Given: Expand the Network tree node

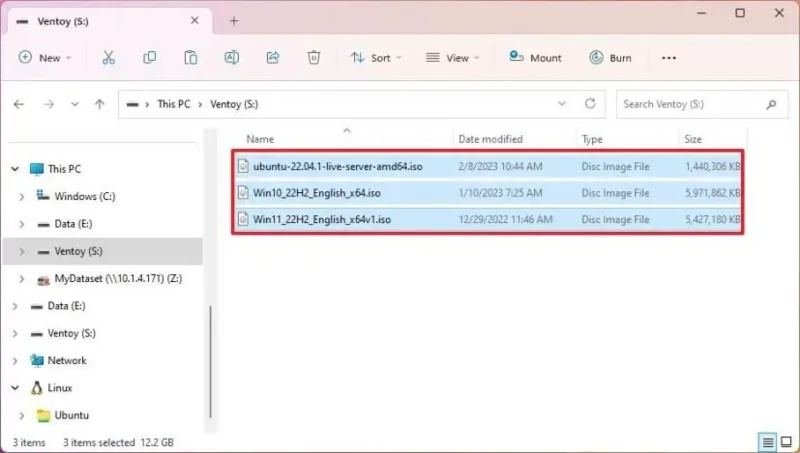Looking at the screenshot, I should point(15,361).
